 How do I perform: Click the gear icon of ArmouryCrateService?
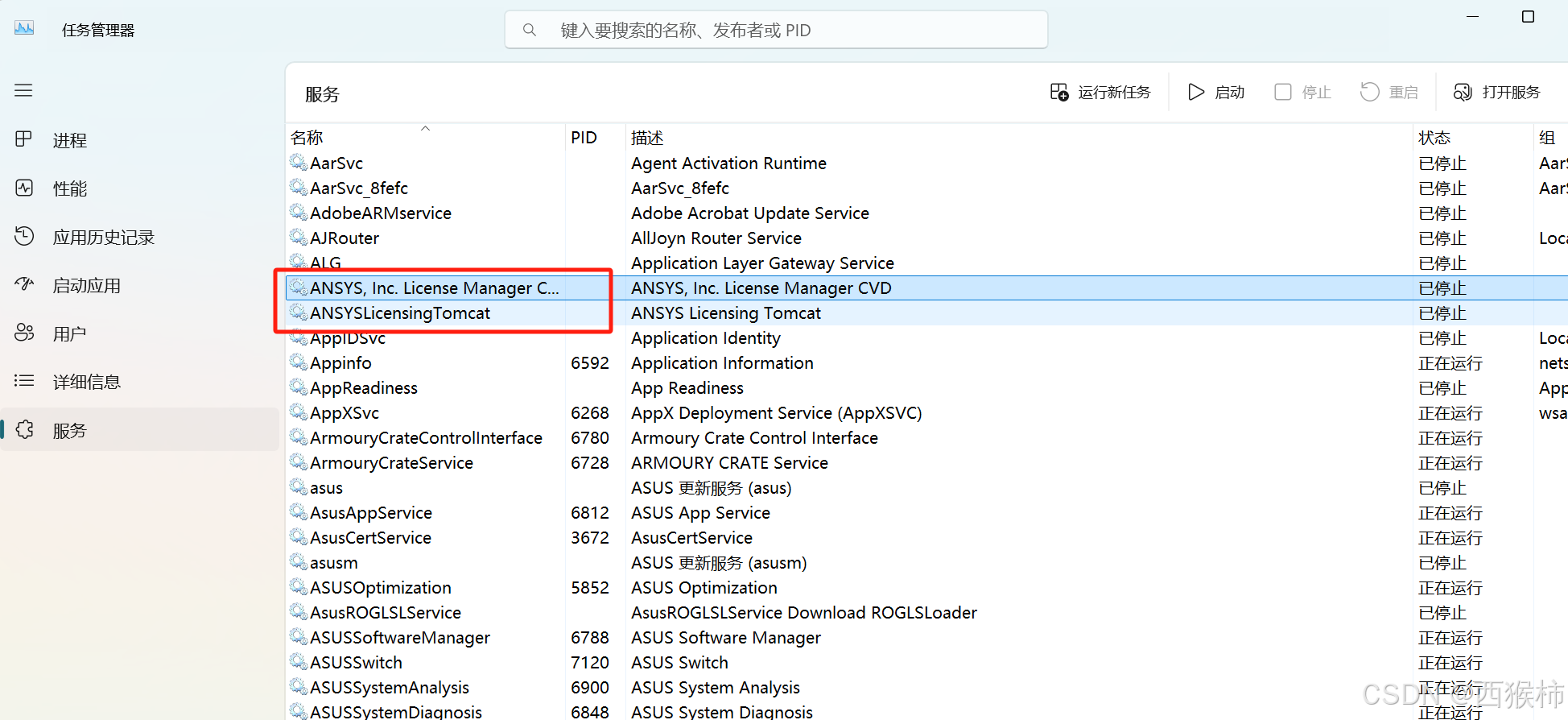[x=299, y=462]
